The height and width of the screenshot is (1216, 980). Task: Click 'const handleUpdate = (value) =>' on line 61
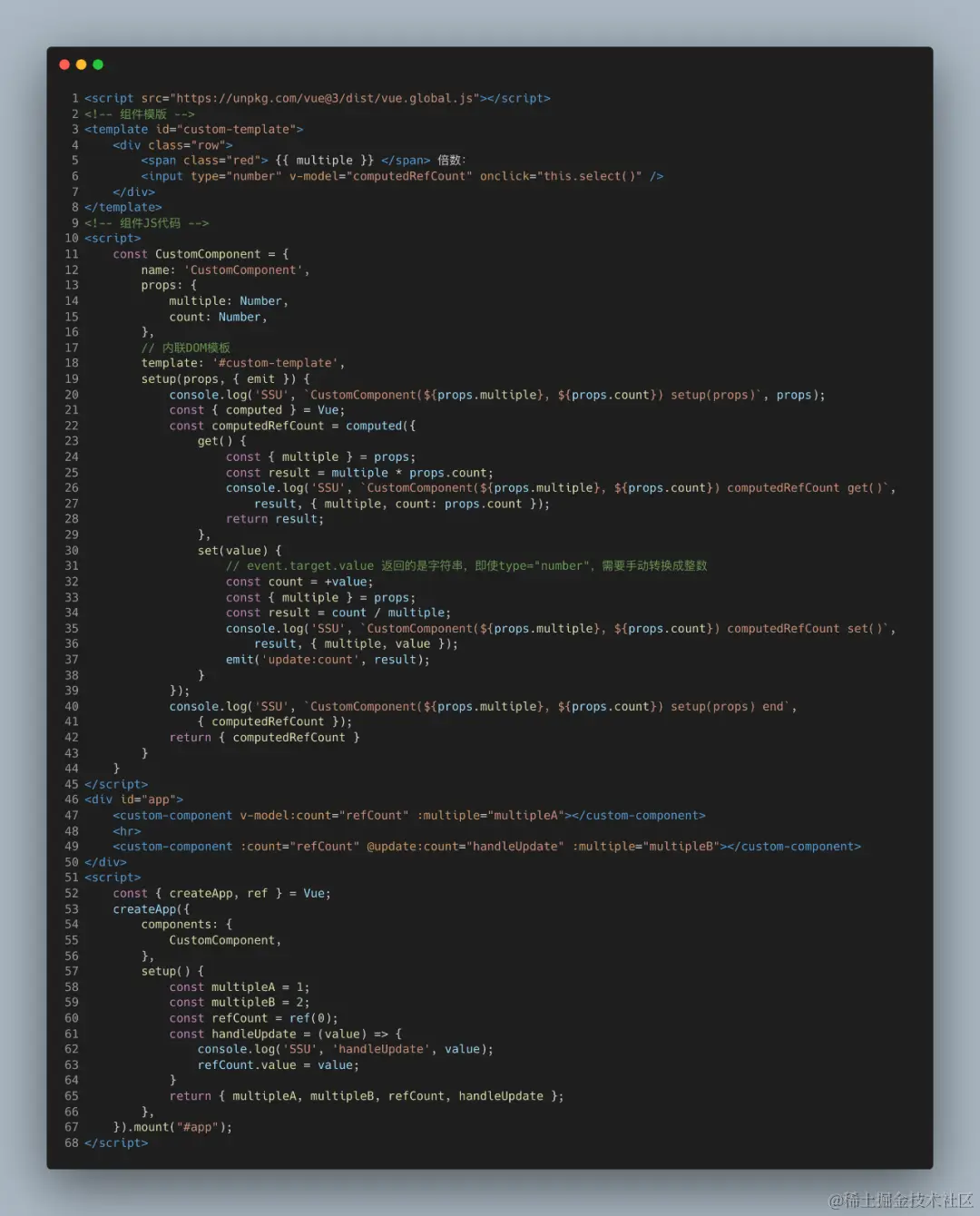[x=278, y=1034]
